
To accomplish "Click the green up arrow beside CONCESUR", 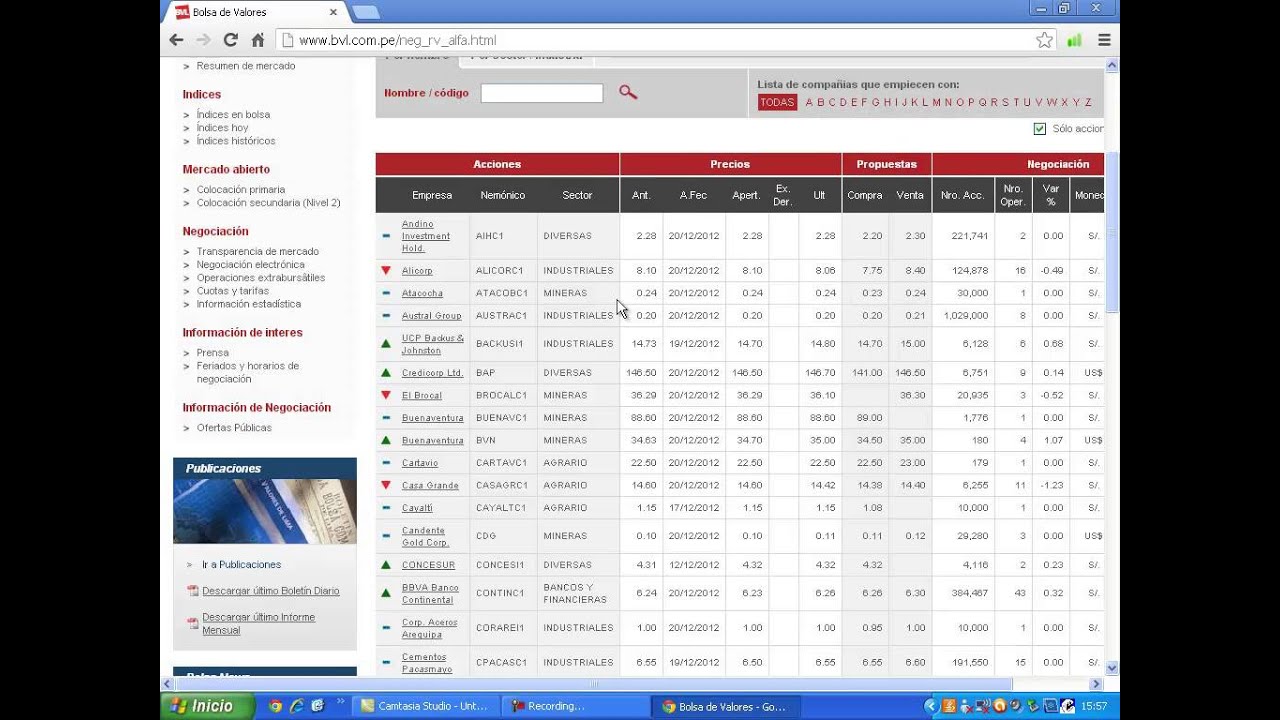I will point(386,565).
